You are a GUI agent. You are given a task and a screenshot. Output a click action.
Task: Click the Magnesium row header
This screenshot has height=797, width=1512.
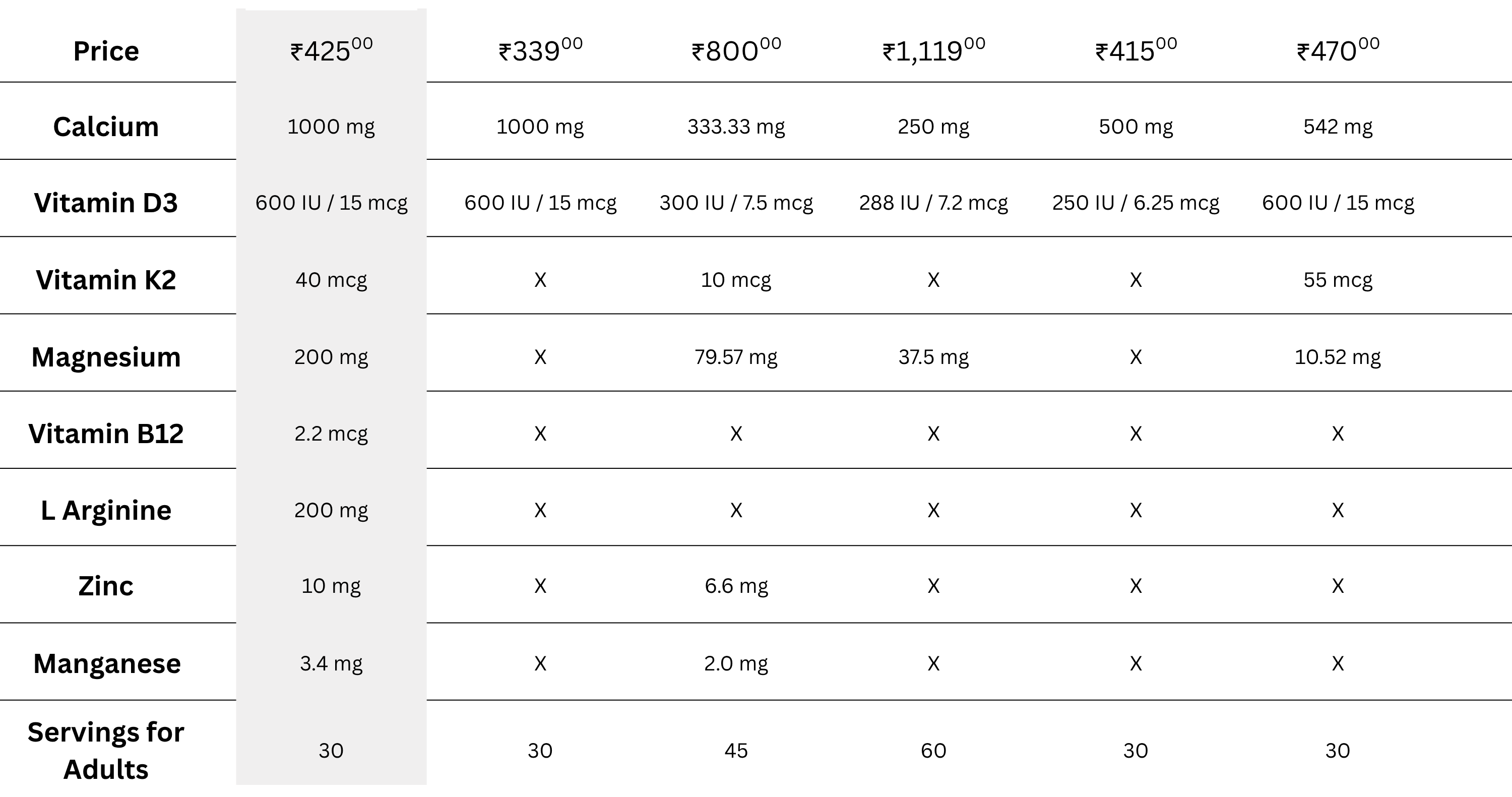coord(106,357)
